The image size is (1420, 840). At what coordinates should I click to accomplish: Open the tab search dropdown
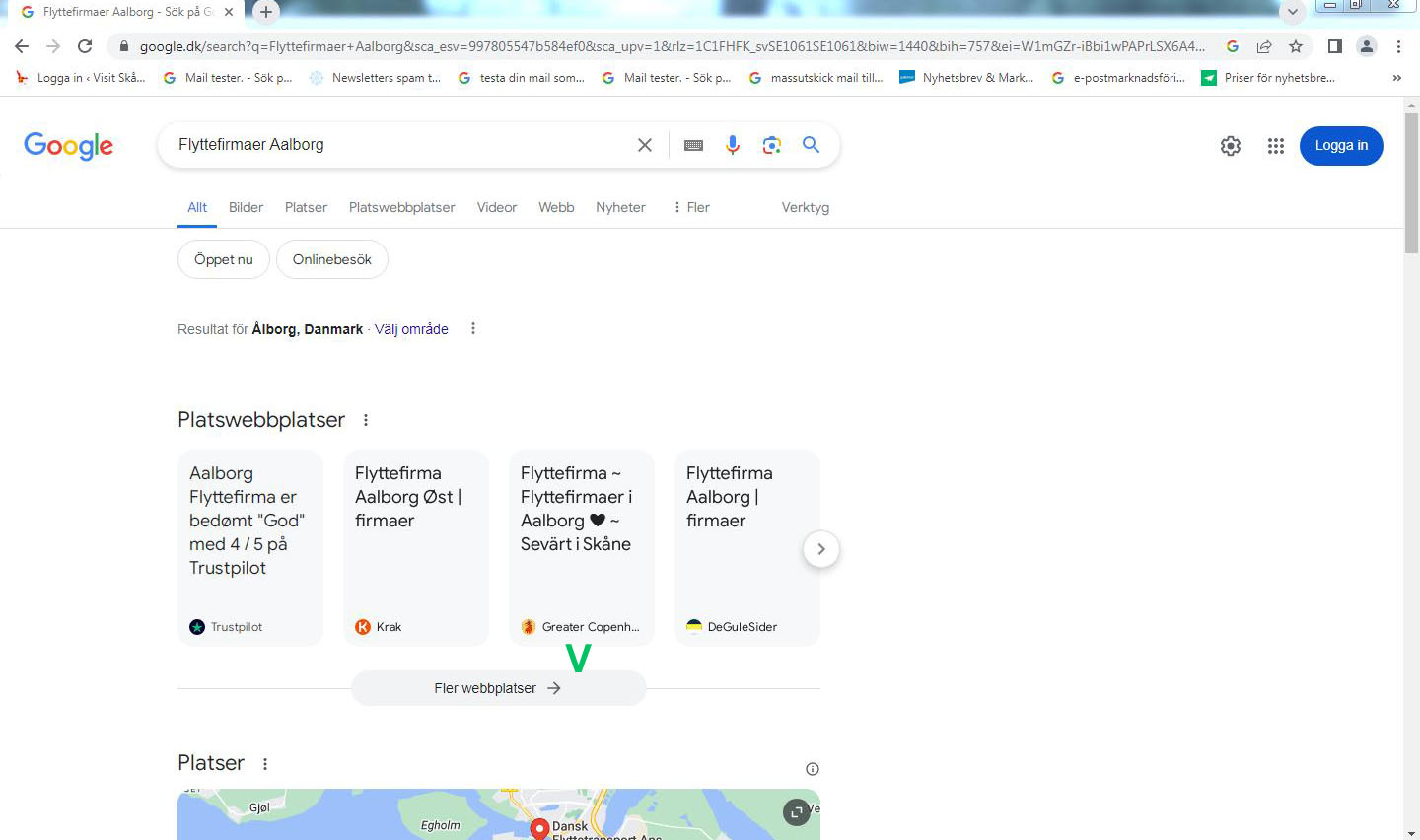(1292, 12)
